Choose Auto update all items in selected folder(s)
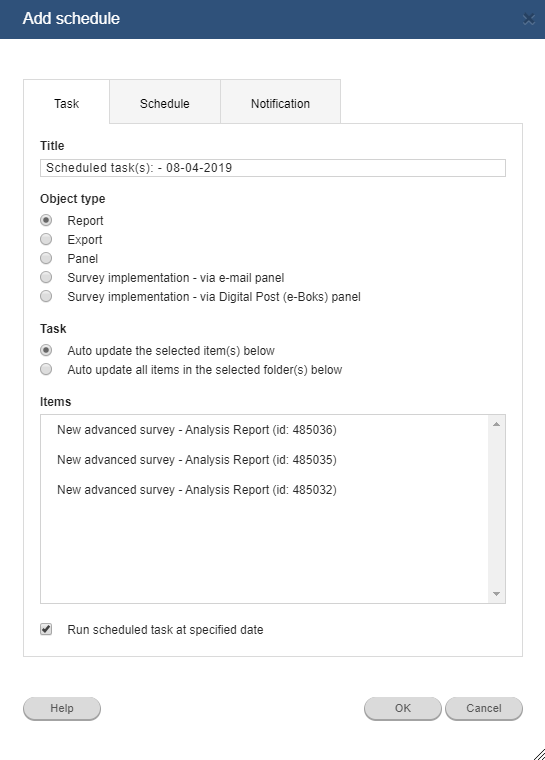This screenshot has width=545, height=760. tap(46, 369)
